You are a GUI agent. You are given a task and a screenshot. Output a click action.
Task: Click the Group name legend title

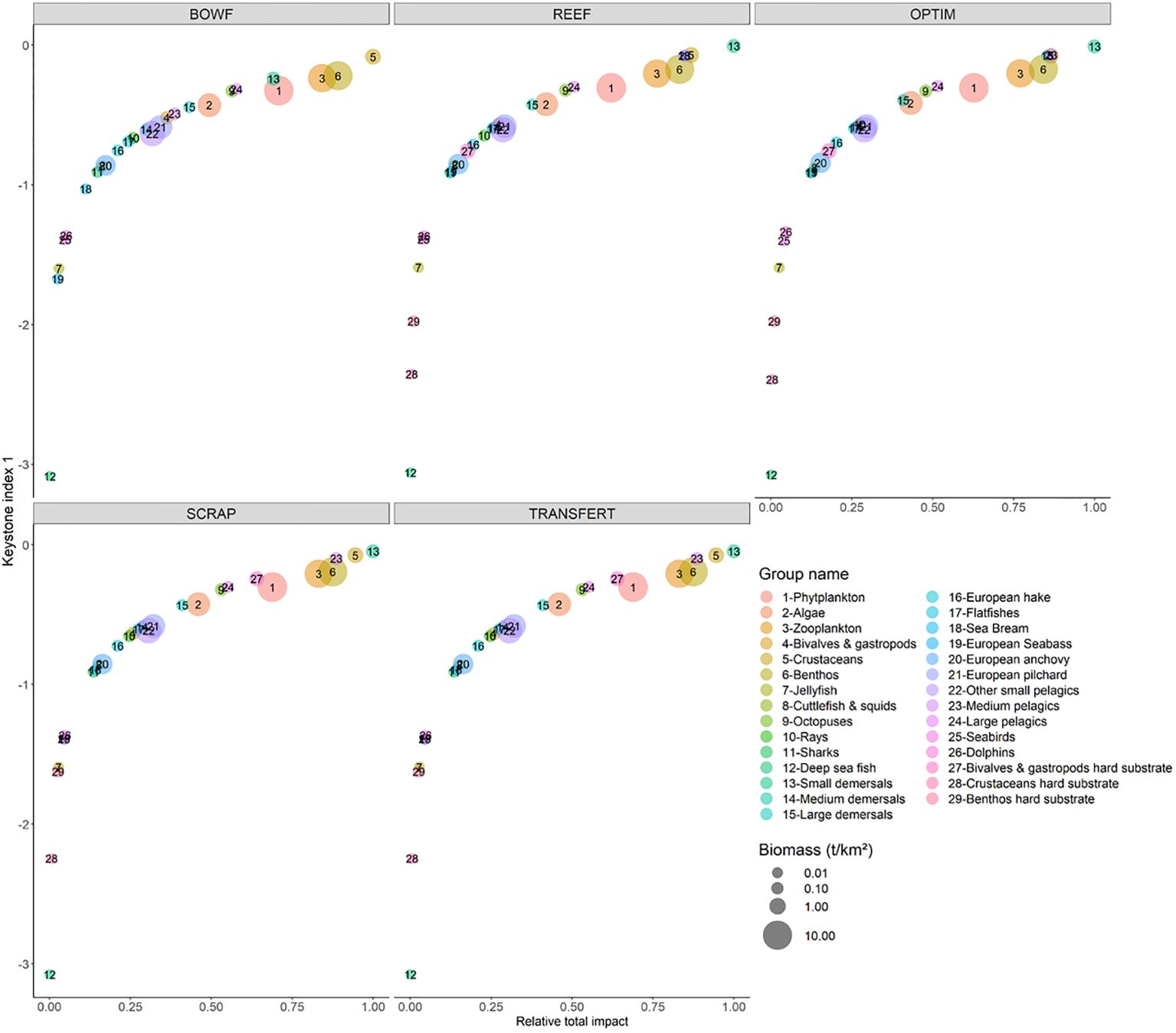click(804, 574)
